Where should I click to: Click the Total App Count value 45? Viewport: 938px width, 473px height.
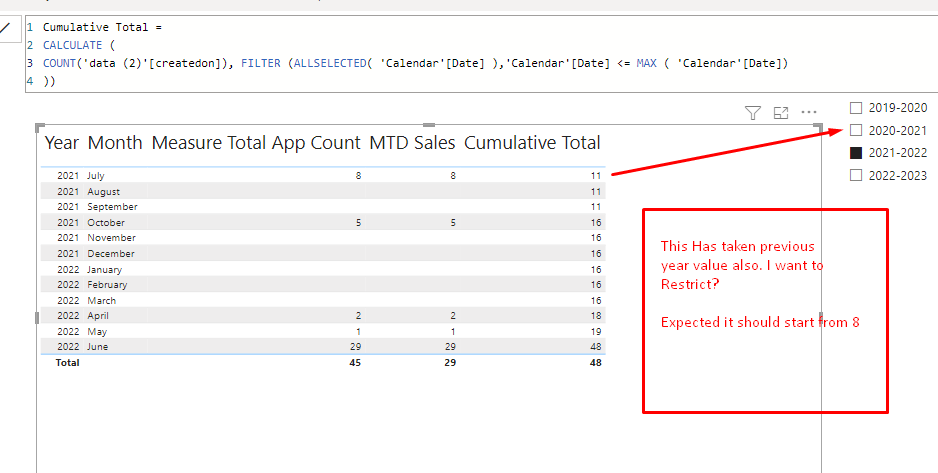[x=355, y=362]
